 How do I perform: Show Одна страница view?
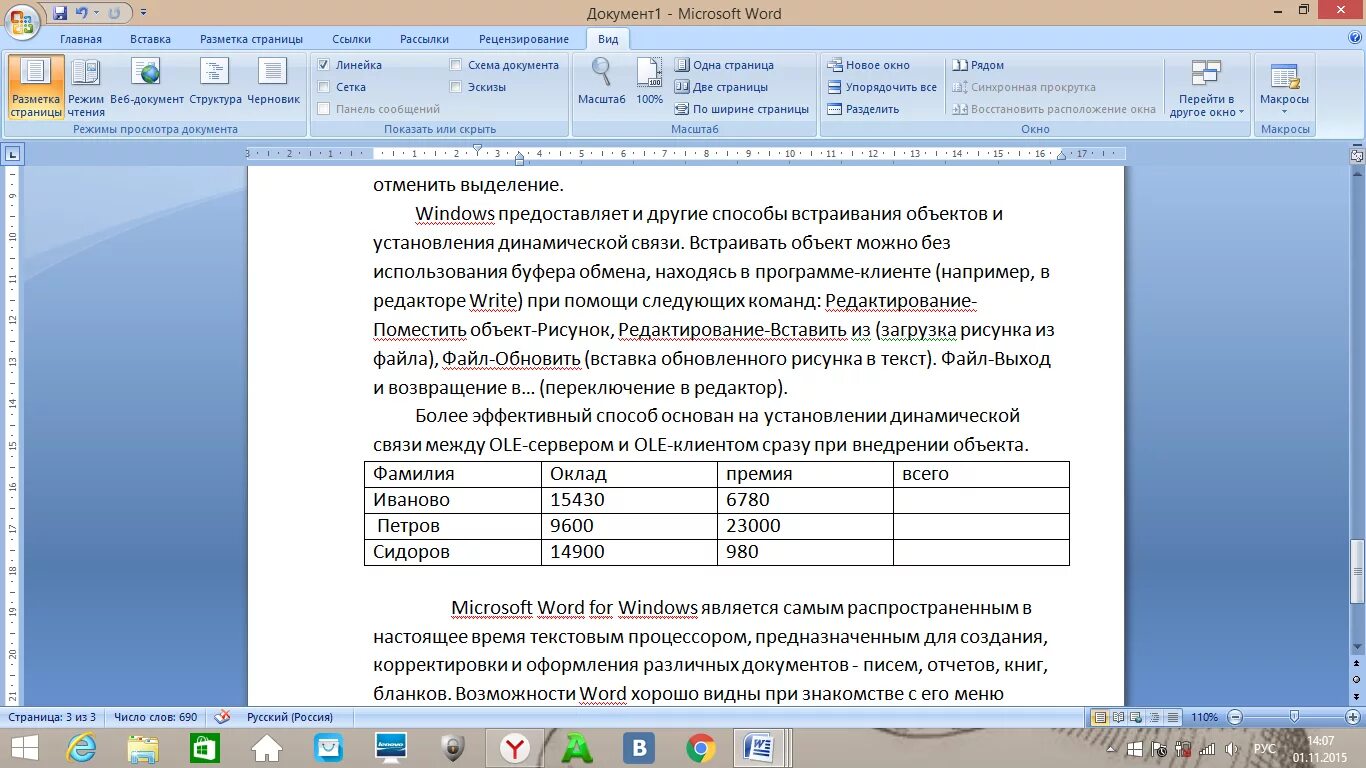[x=724, y=65]
